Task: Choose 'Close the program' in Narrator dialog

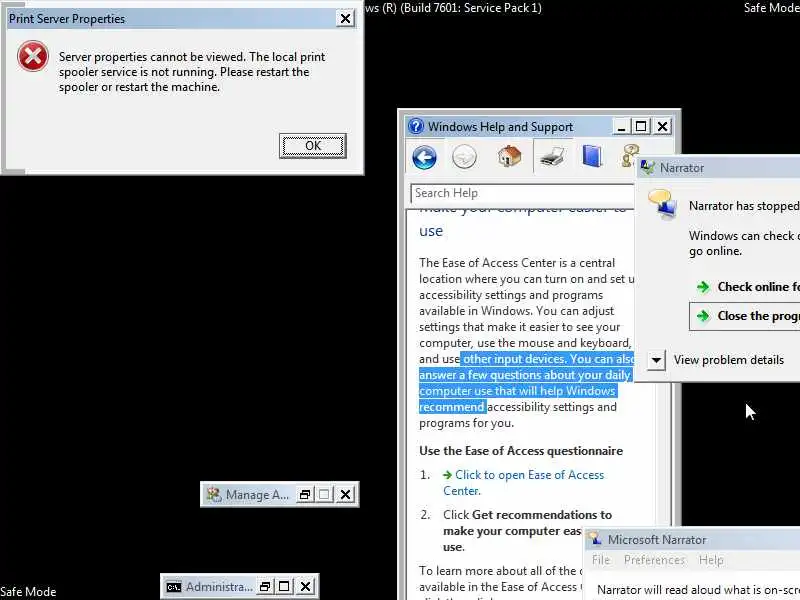Action: point(745,316)
